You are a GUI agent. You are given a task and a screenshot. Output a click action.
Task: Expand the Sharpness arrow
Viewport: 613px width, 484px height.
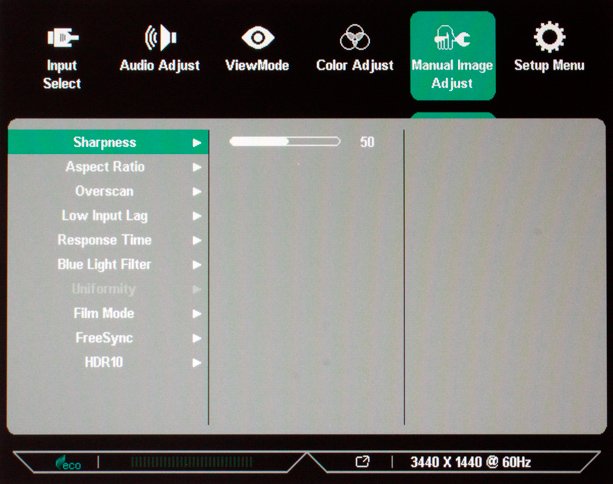197,143
